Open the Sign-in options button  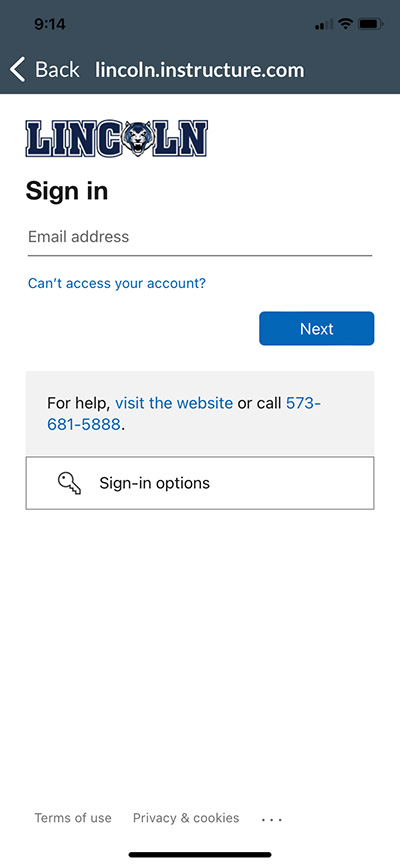pyautogui.click(x=200, y=483)
